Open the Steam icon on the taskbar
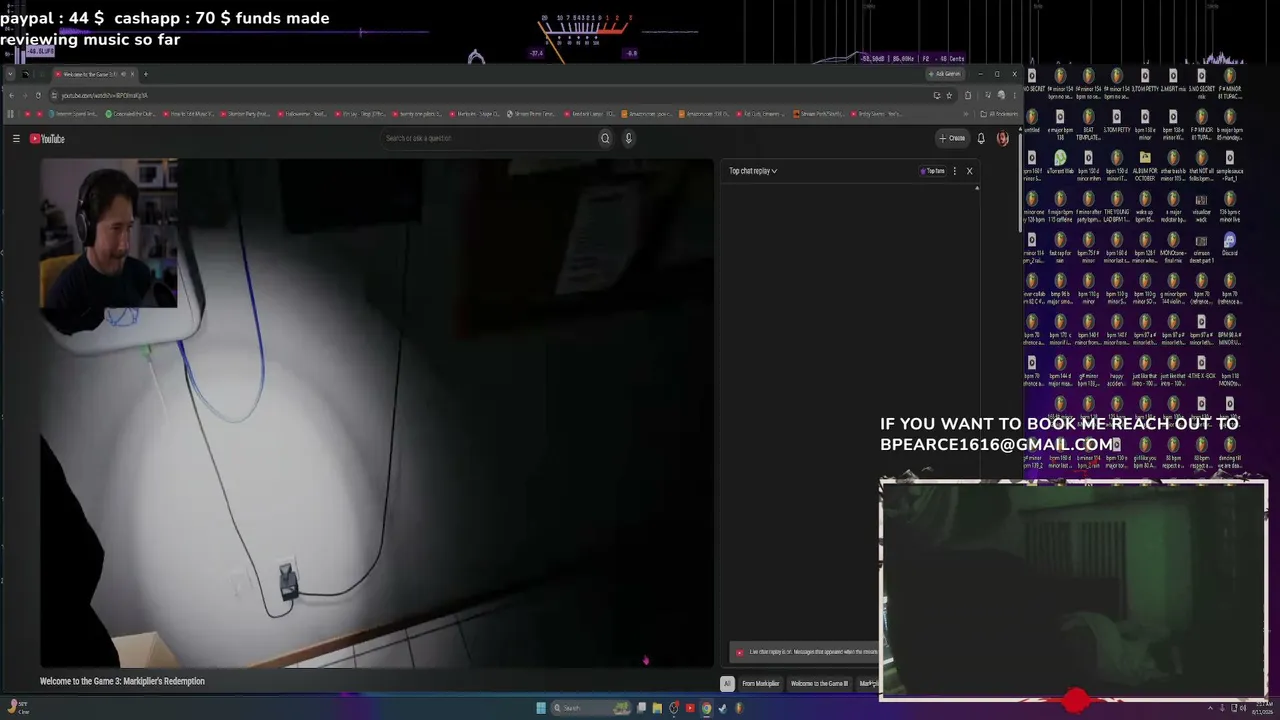 pyautogui.click(x=722, y=708)
